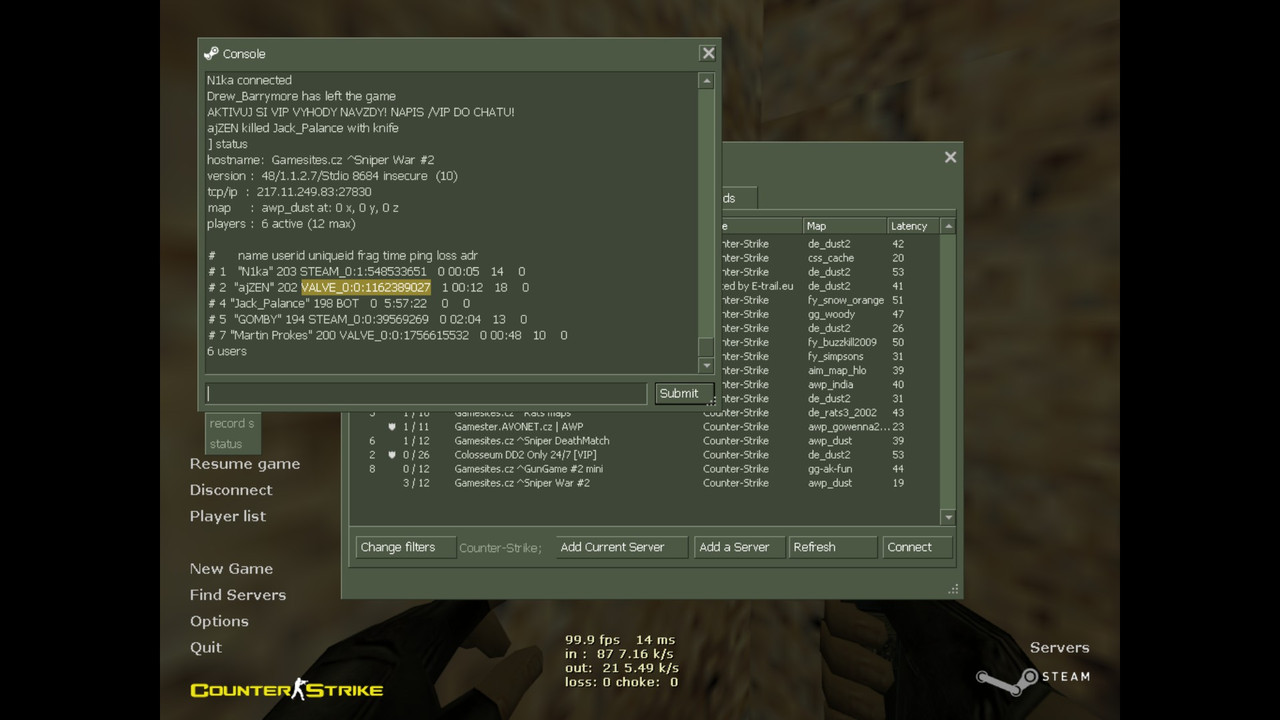Click Add Current Server button

point(622,547)
